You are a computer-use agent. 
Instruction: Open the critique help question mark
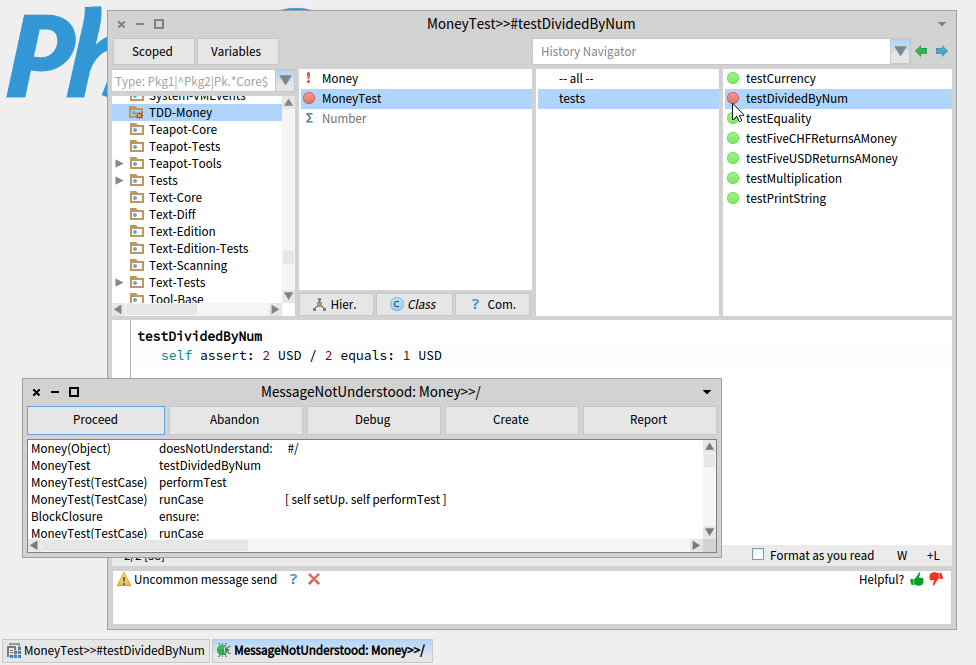tap(293, 579)
